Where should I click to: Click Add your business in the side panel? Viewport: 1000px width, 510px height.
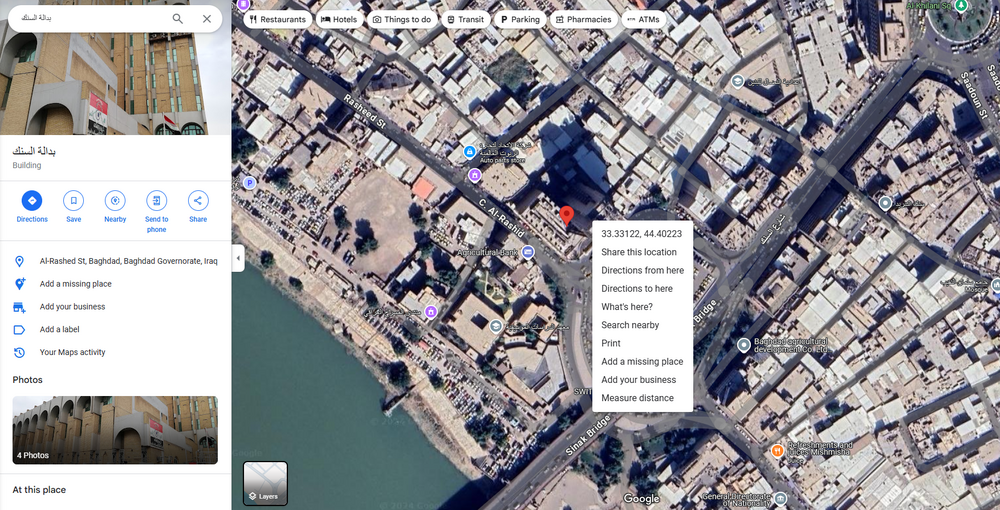(72, 307)
